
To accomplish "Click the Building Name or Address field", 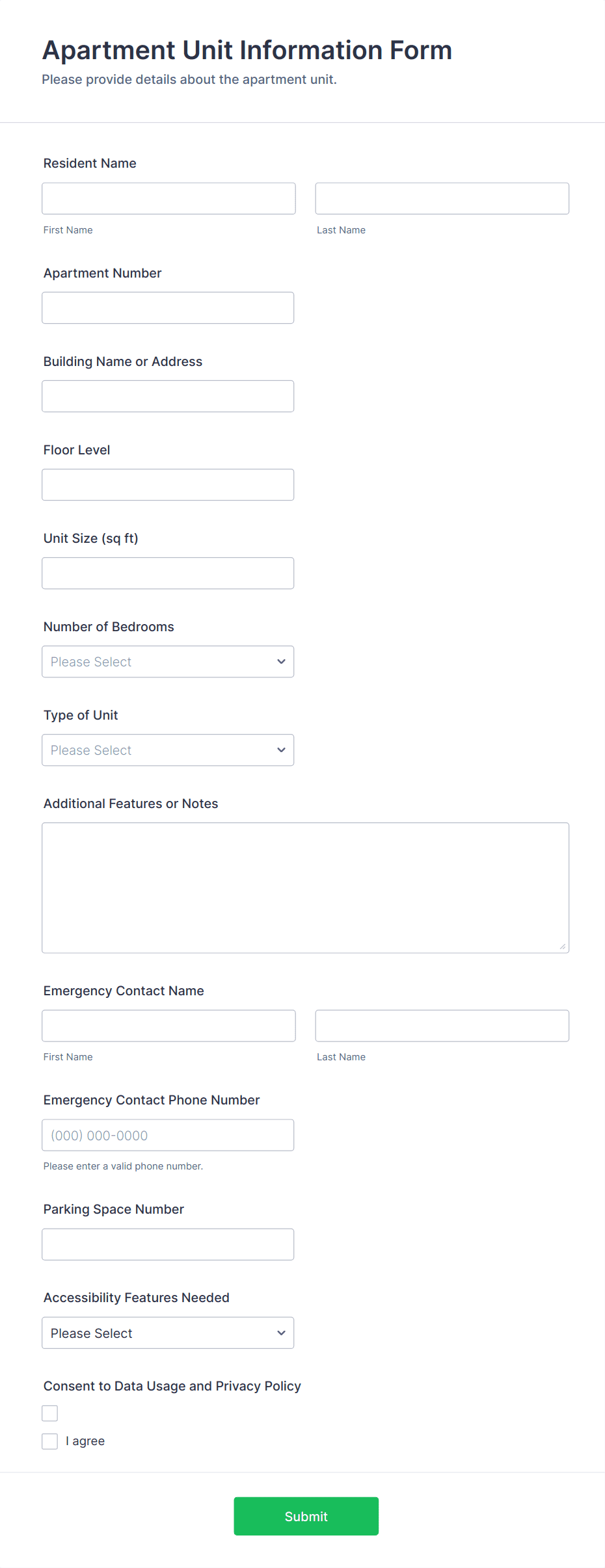I will click(168, 396).
